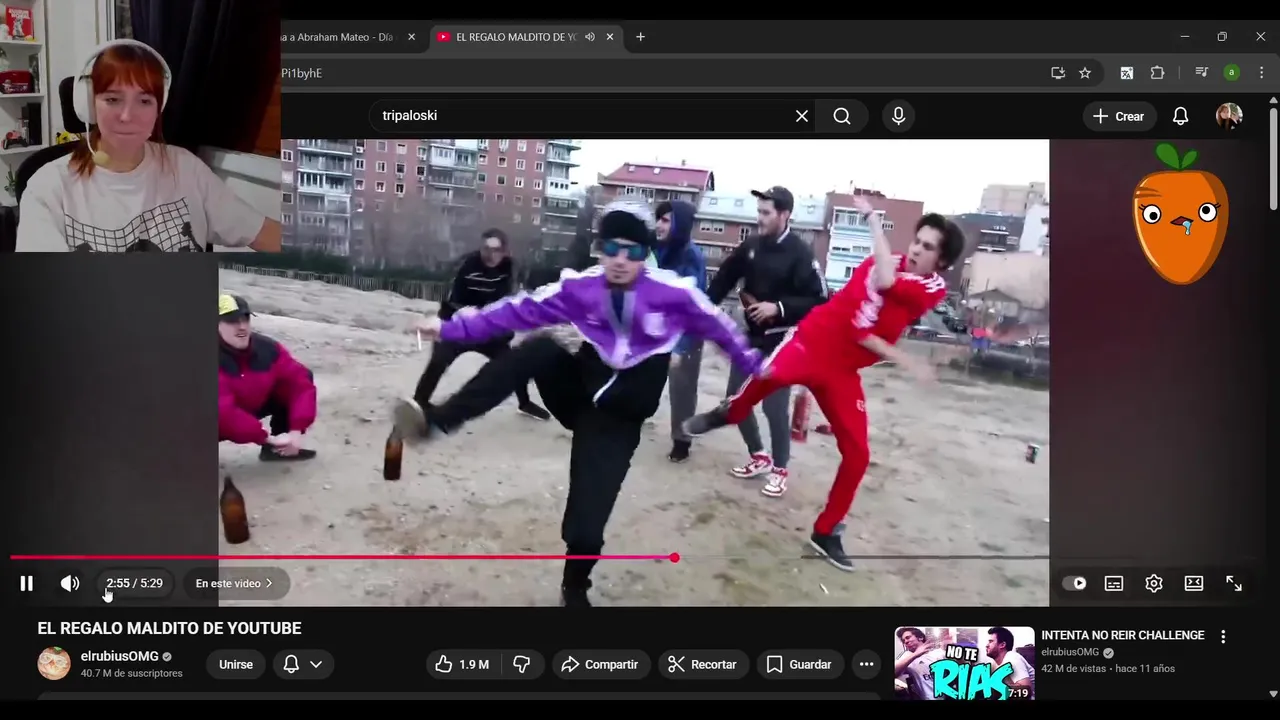Open options for recommended video
Image resolution: width=1280 pixels, height=720 pixels.
point(1223,636)
